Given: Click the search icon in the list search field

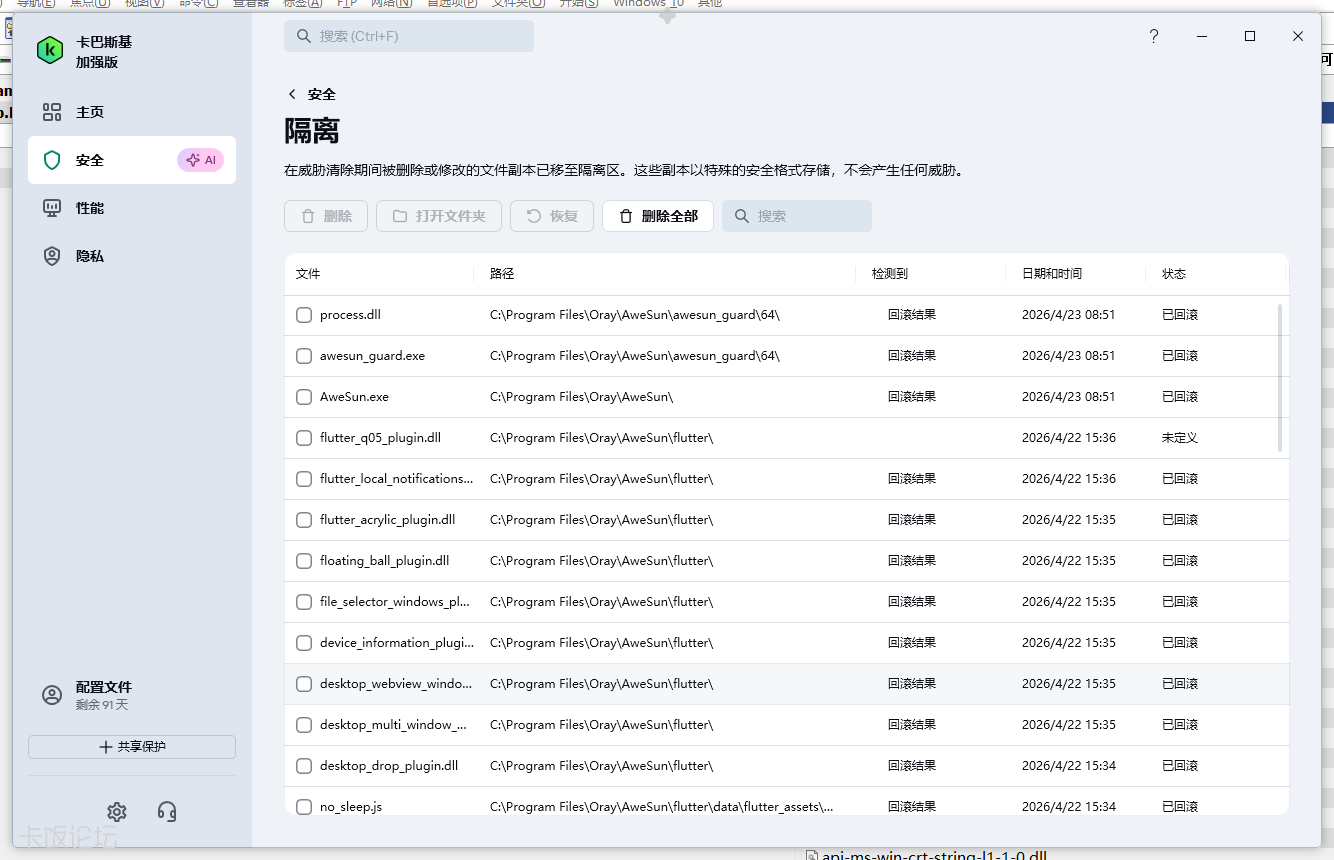Looking at the screenshot, I should point(742,216).
